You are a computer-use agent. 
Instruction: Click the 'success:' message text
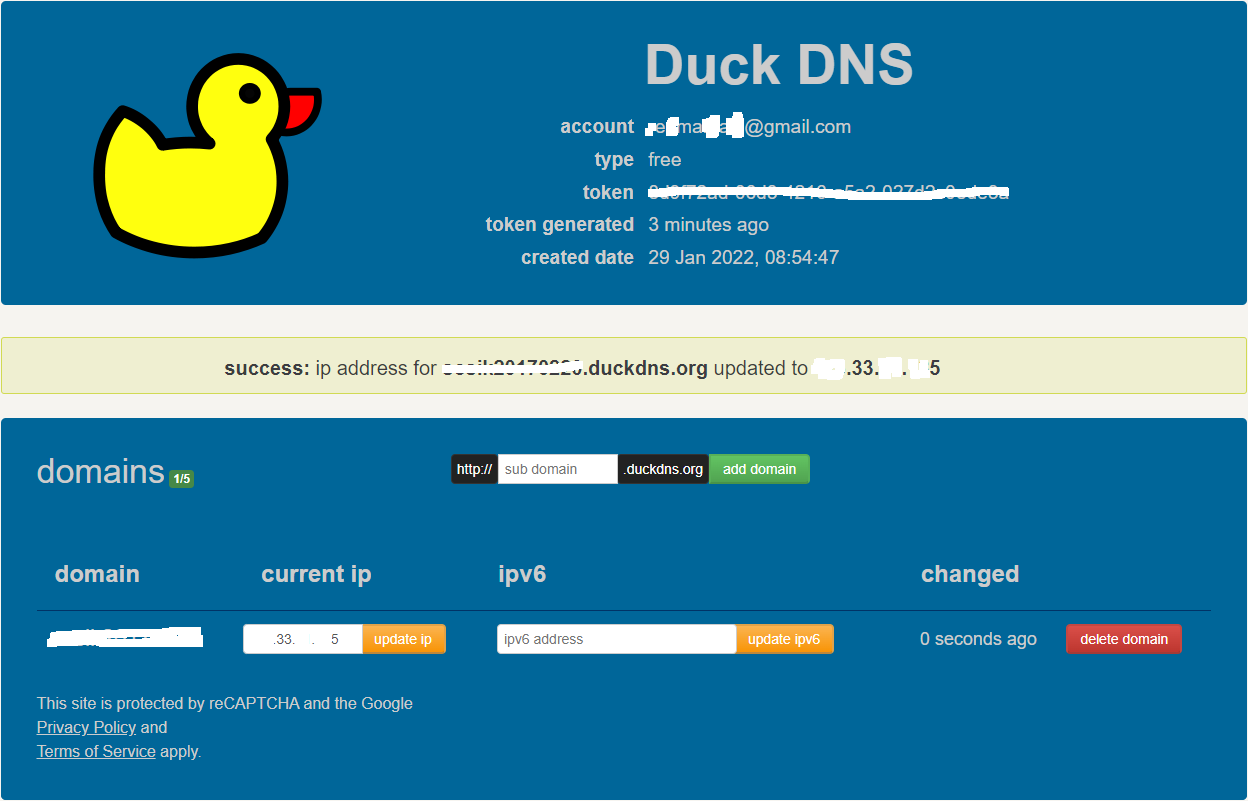click(267, 368)
